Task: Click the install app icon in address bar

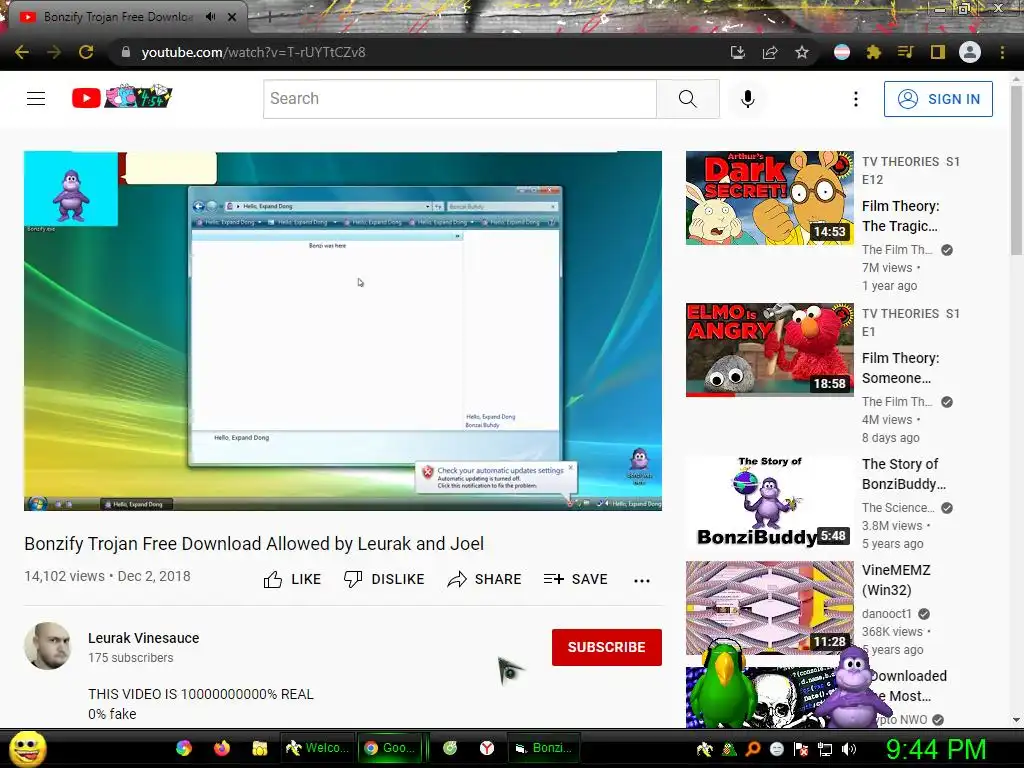Action: pos(737,52)
